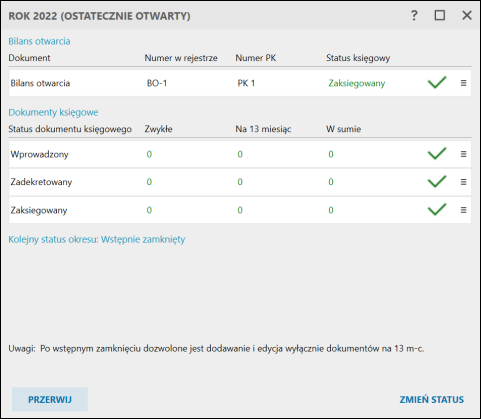
Task: Click Na 13 miesiąc count in Zaksięgowany row
Action: [240, 210]
